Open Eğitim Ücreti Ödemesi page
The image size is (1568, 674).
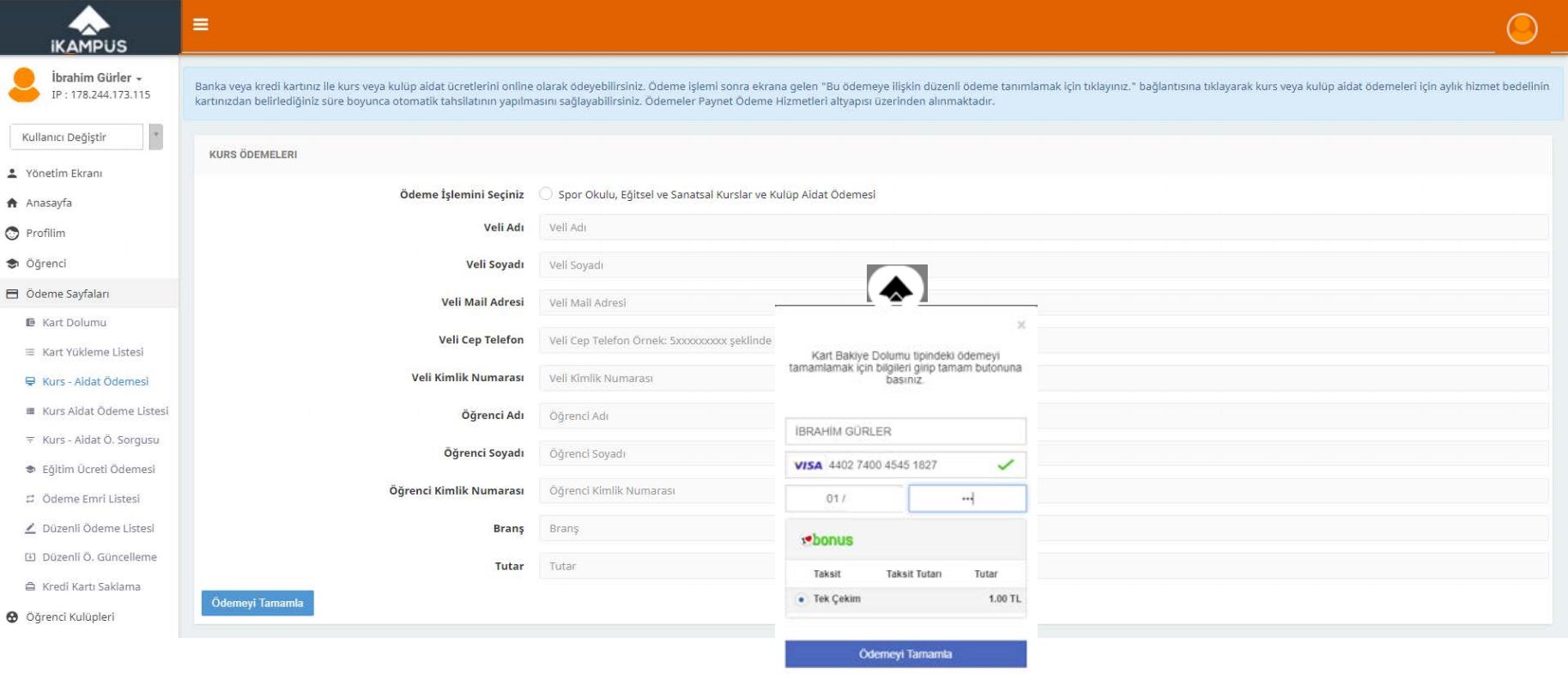99,470
